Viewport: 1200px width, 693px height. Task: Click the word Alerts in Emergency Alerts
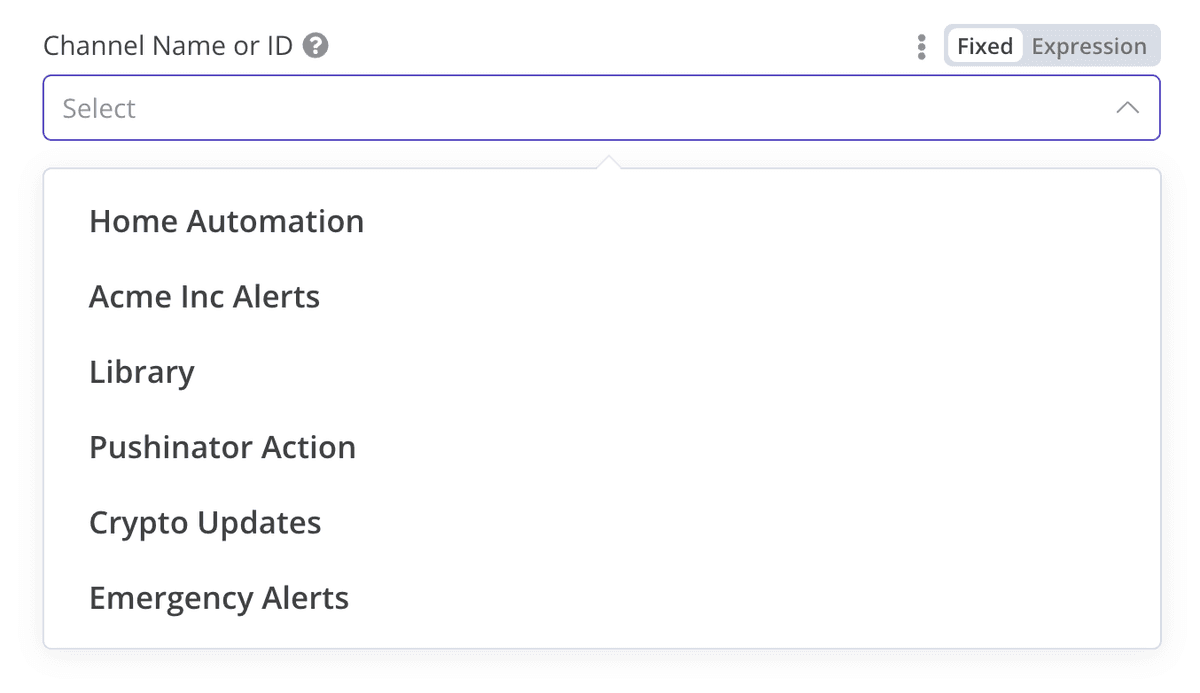point(305,598)
